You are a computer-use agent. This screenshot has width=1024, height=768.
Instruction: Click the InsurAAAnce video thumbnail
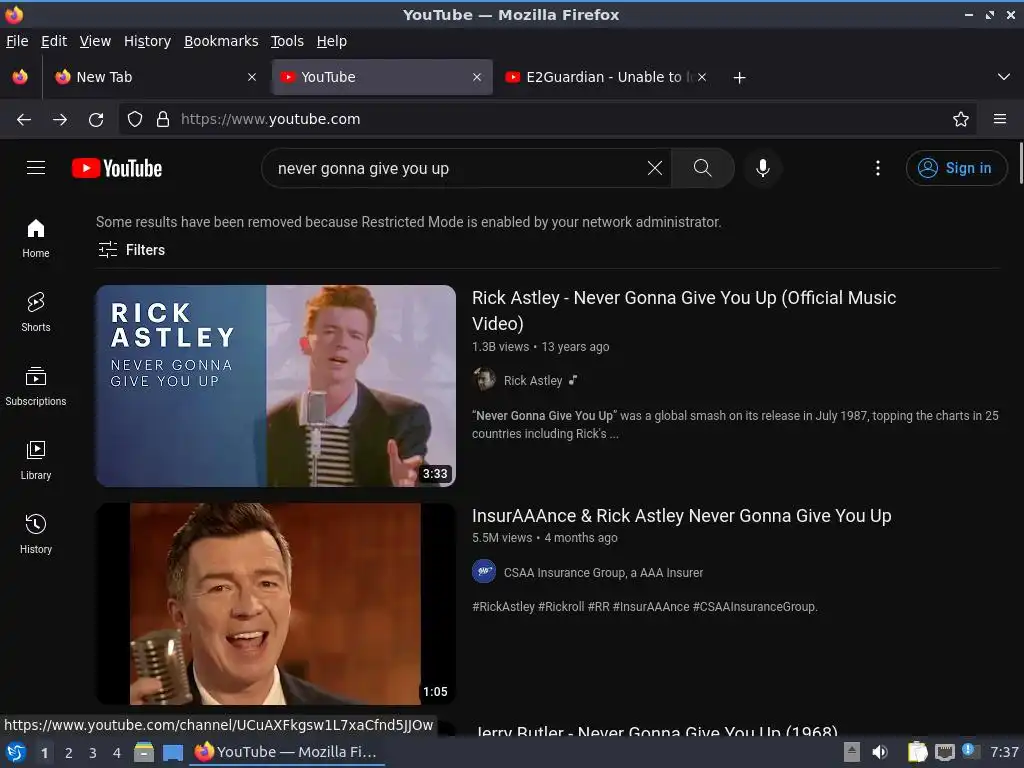(276, 603)
